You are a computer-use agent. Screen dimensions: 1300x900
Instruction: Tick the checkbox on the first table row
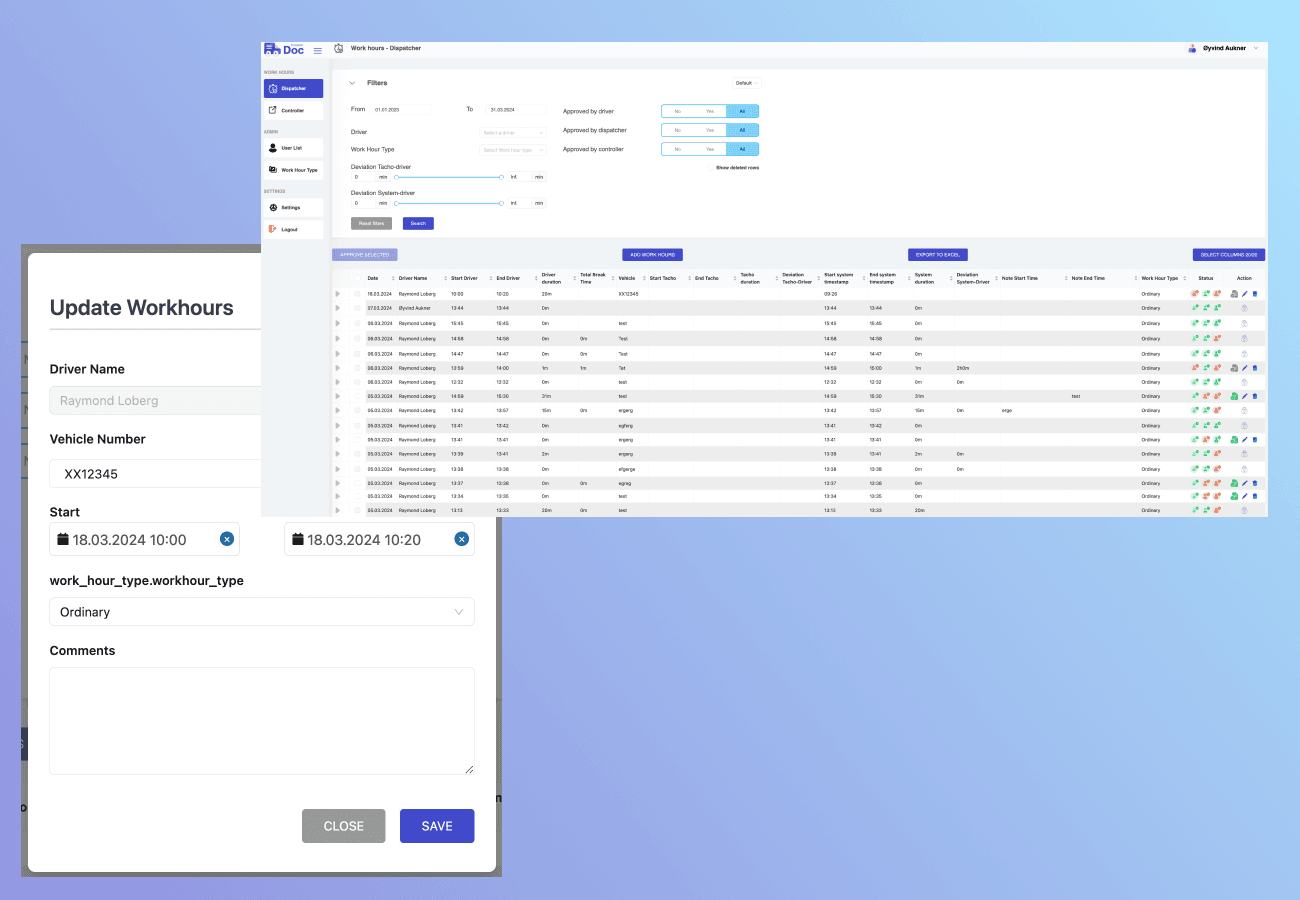[357, 294]
